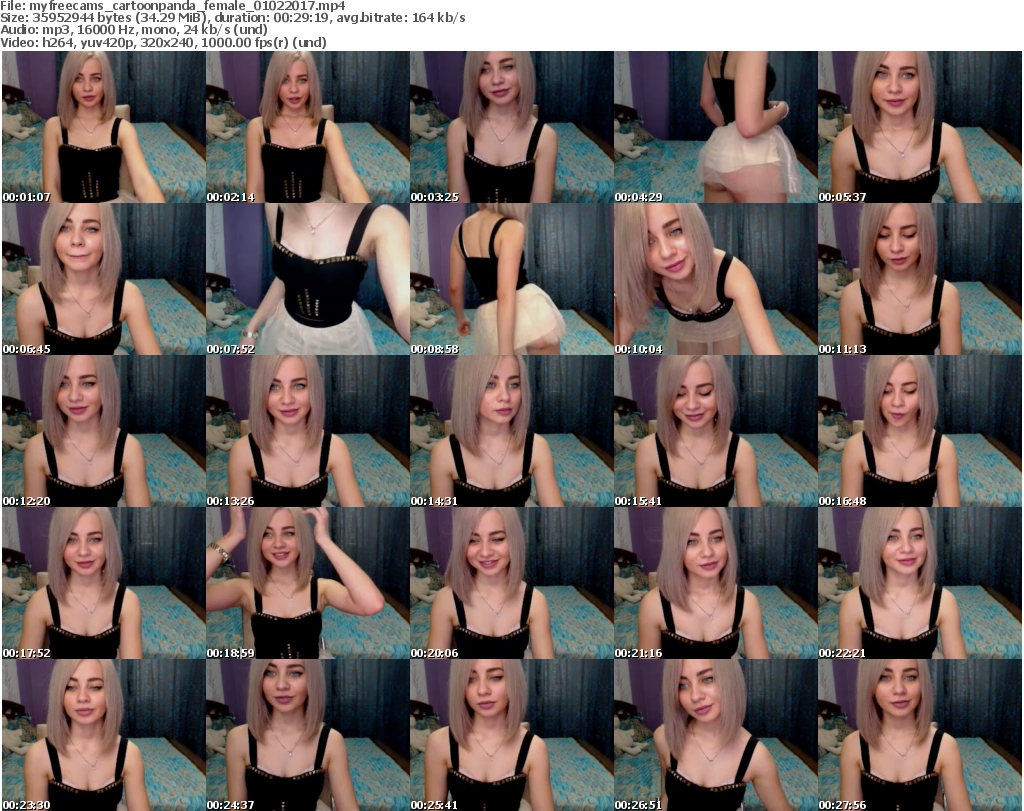Click the 'Audio: mp3, 16000 Hz' line
The image size is (1024, 811).
(x=134, y=30)
